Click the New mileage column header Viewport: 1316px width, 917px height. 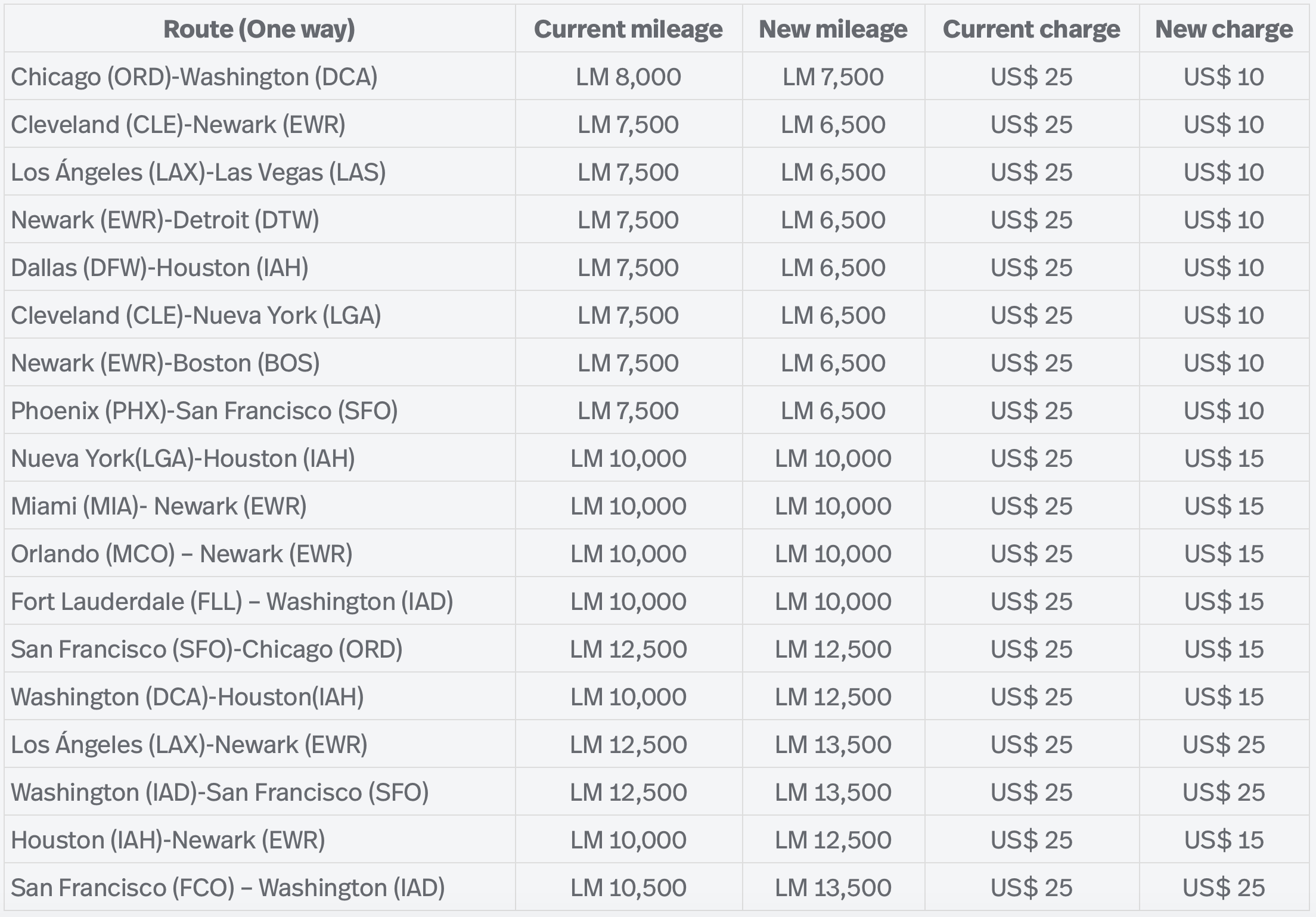[833, 28]
